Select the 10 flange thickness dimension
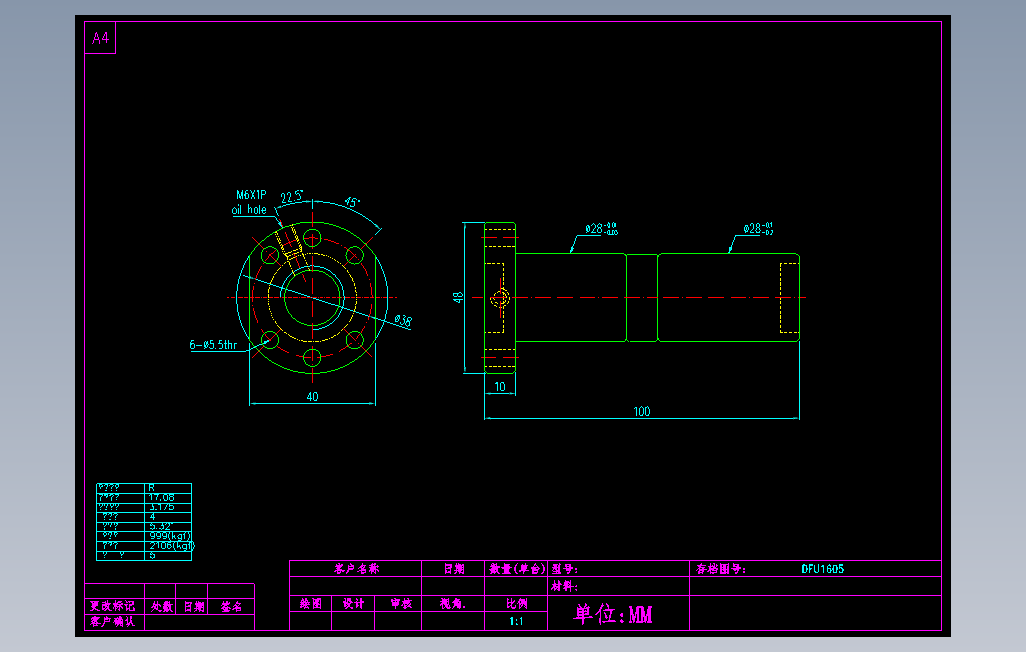 tap(500, 386)
